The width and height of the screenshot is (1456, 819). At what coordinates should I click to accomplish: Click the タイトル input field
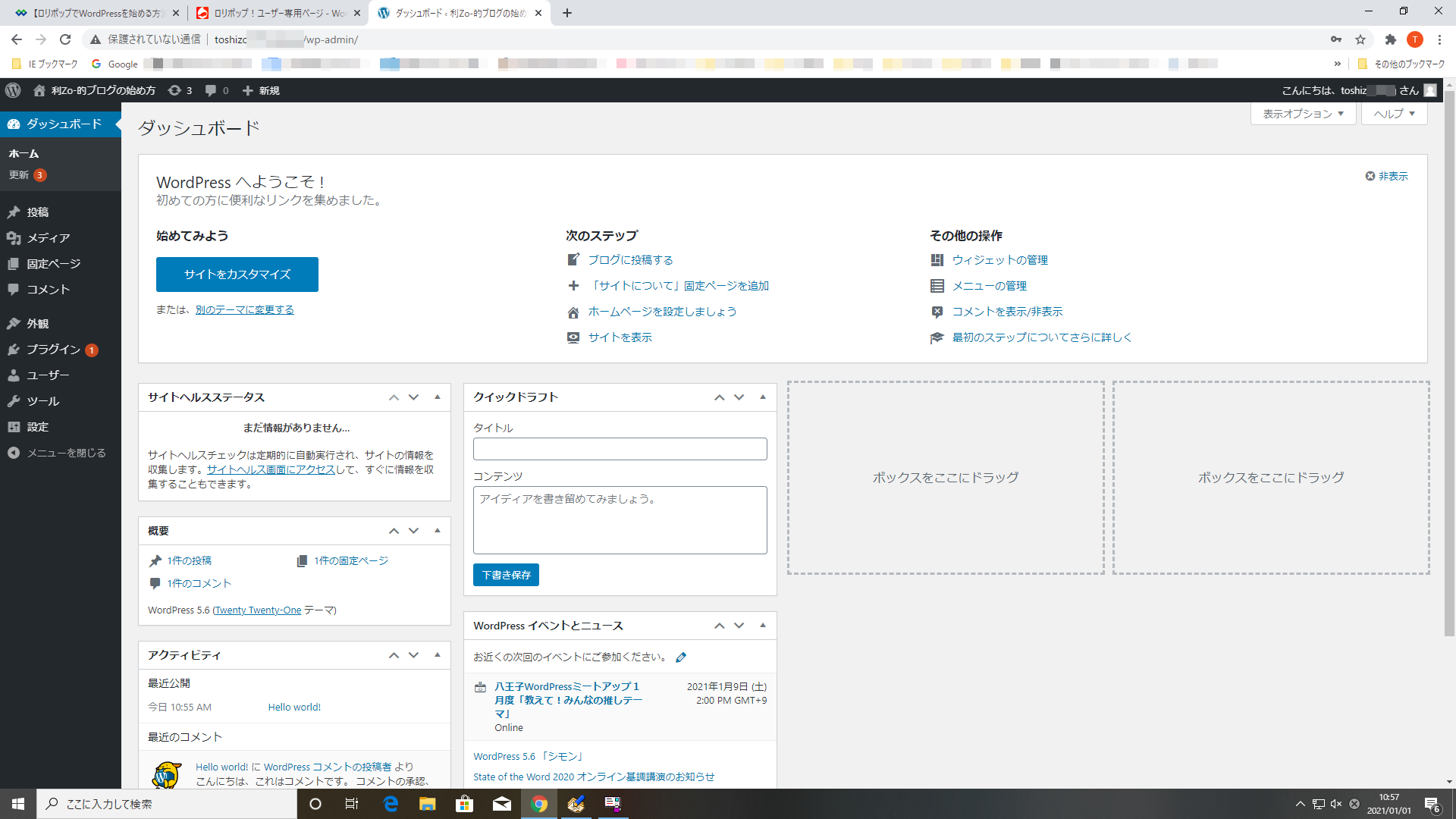[620, 449]
